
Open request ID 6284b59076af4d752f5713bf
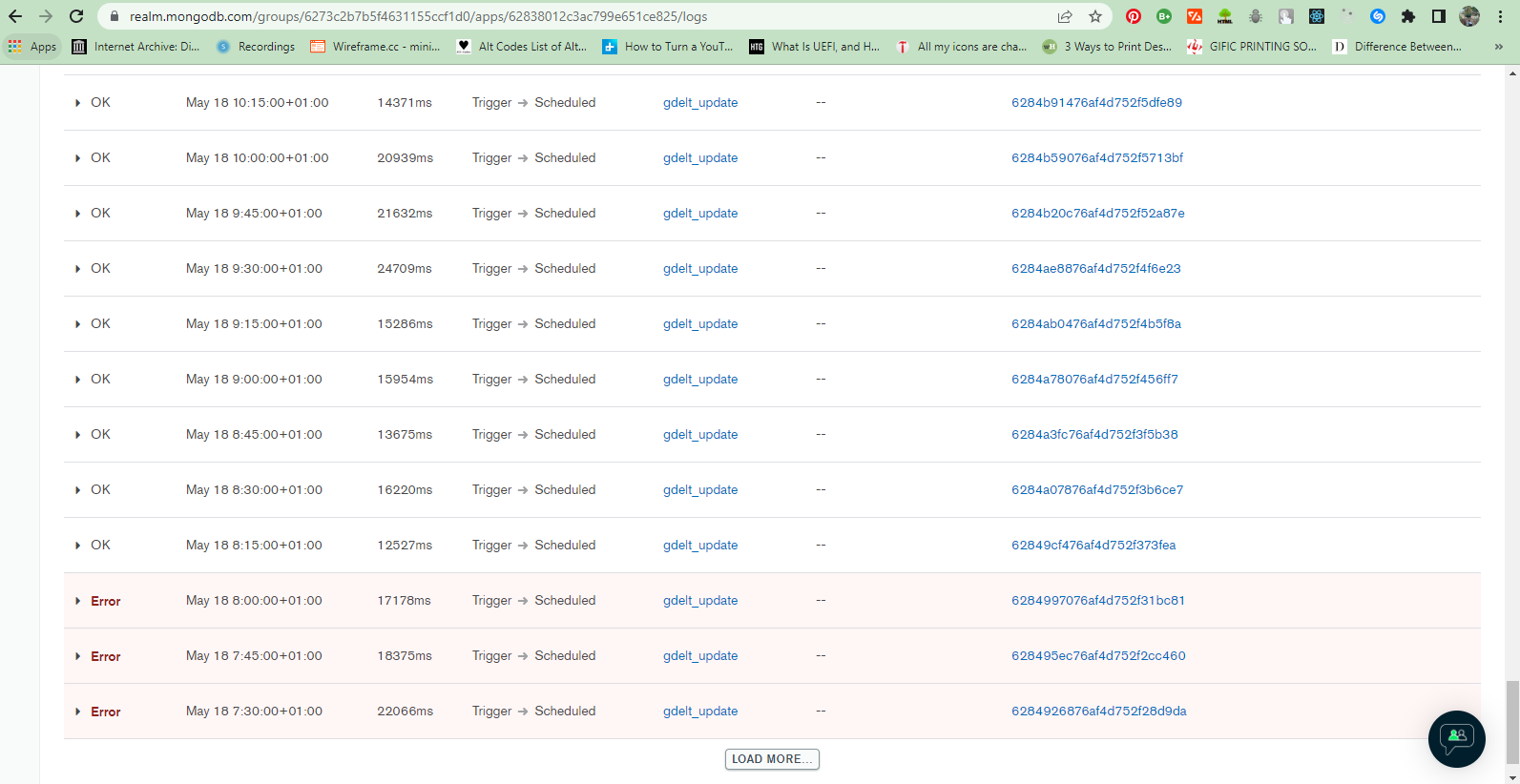[x=1096, y=158]
